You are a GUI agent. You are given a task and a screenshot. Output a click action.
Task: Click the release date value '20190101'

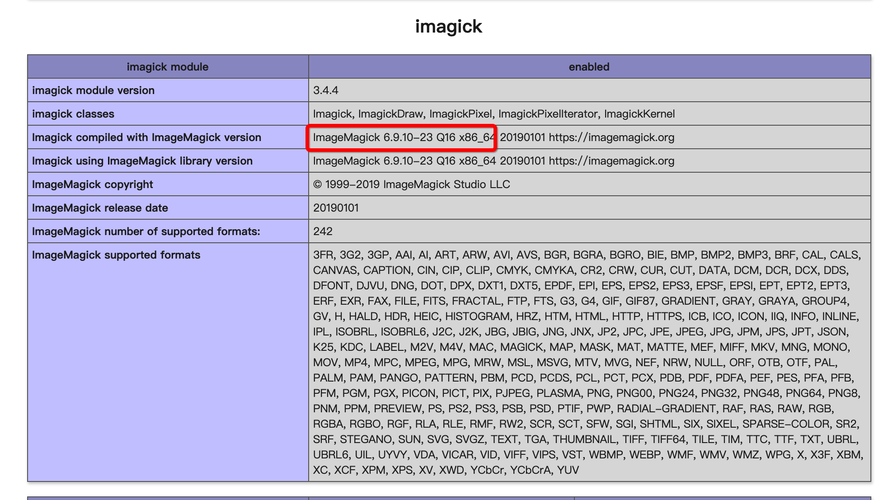335,208
